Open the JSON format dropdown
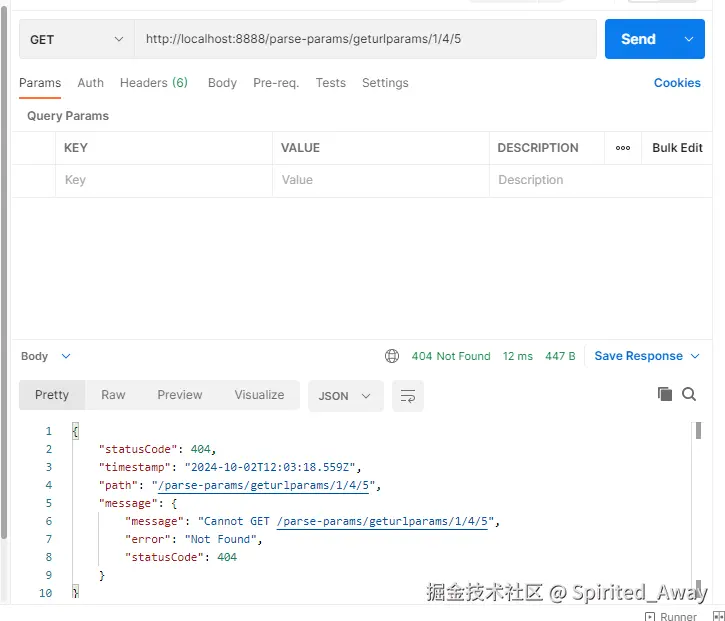This screenshot has width=725, height=621. tap(345, 396)
